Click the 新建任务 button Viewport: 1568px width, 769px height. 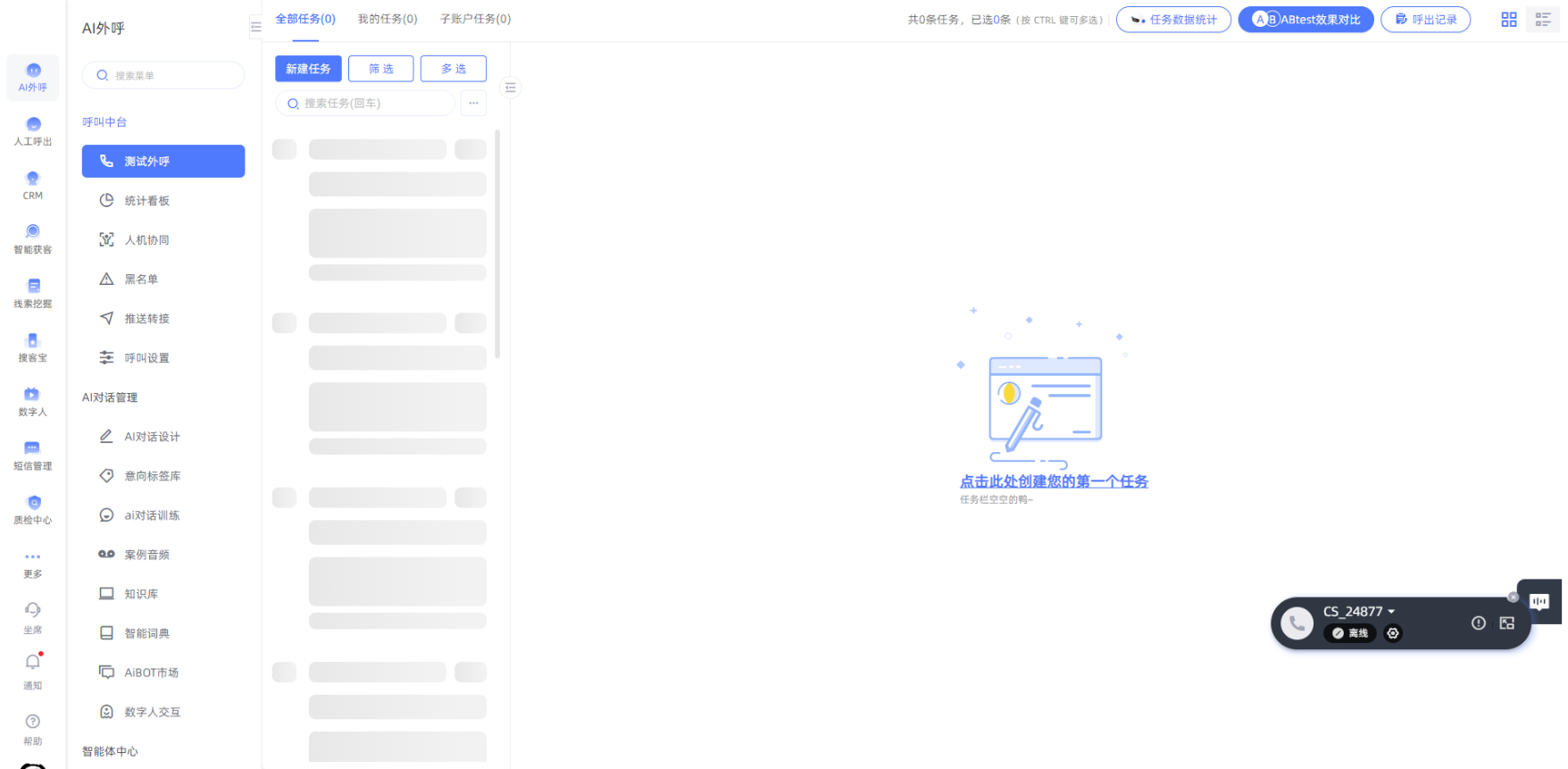click(308, 69)
